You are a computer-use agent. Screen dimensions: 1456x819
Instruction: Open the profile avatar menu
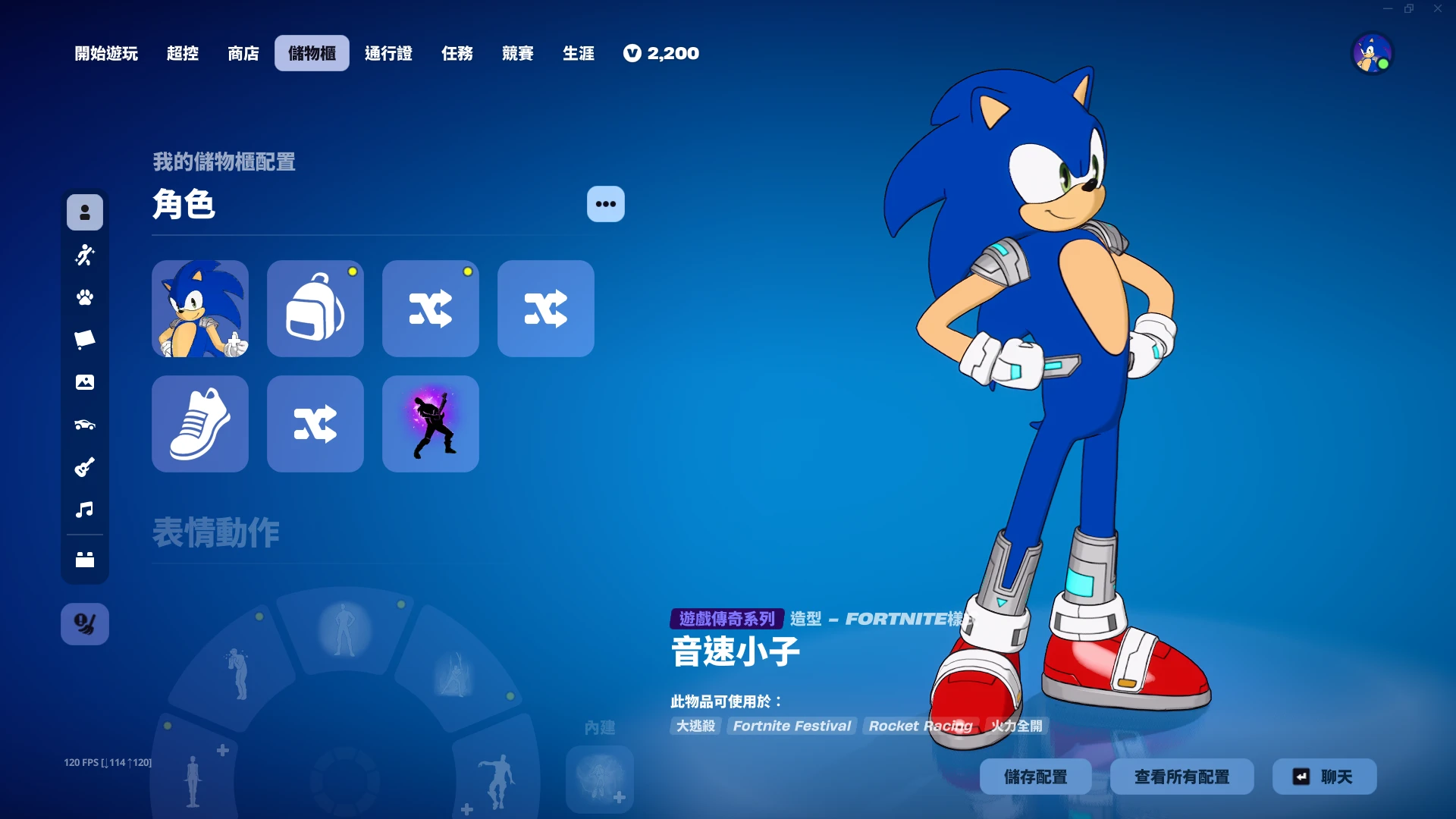[1373, 54]
